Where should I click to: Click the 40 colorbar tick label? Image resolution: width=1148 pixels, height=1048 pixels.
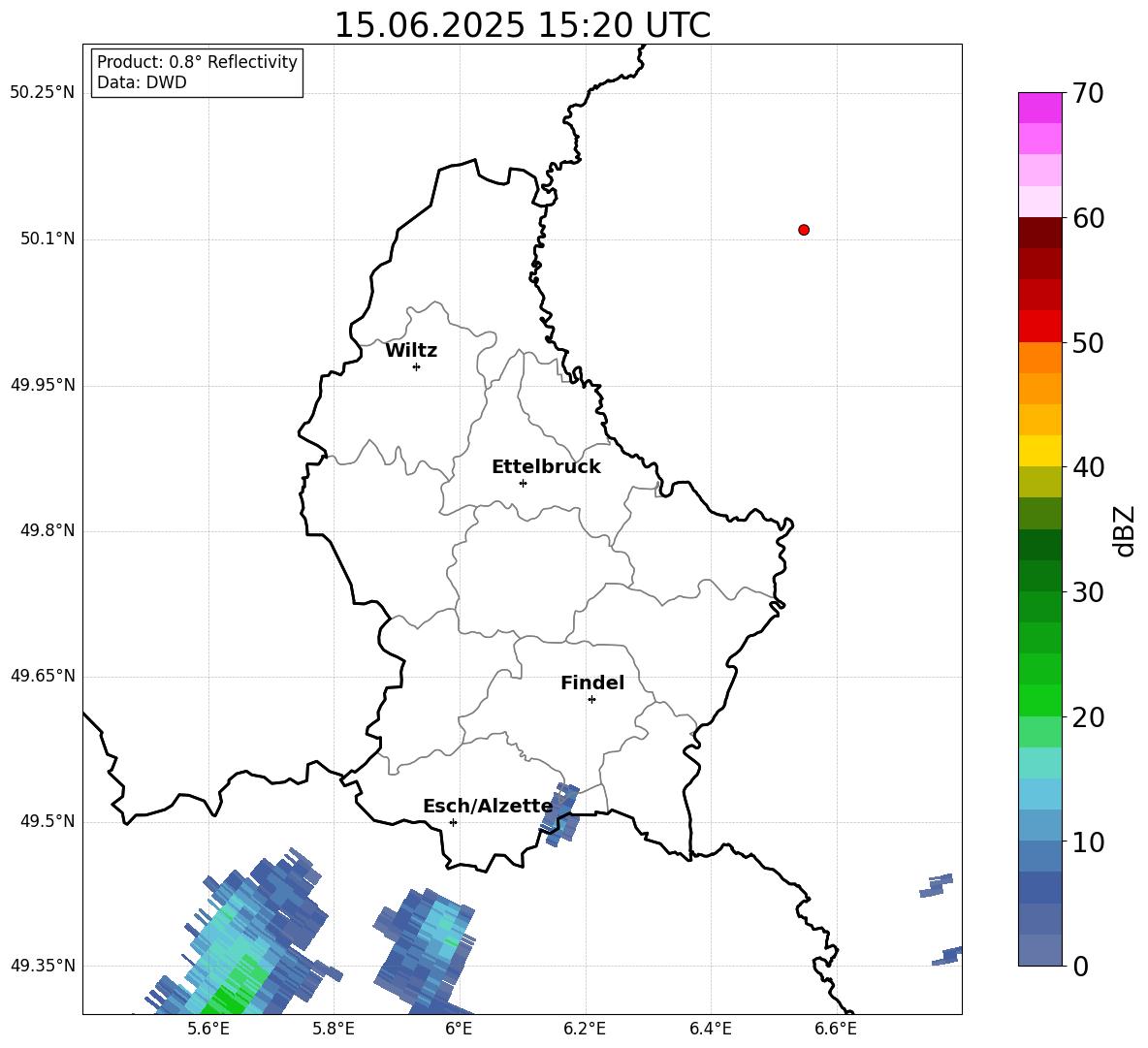coord(1088,467)
